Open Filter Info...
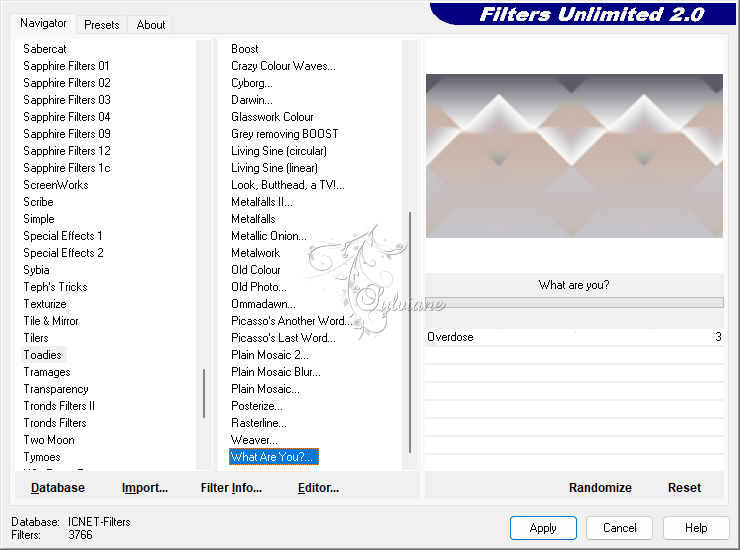The height and width of the screenshot is (550, 740). (x=231, y=488)
